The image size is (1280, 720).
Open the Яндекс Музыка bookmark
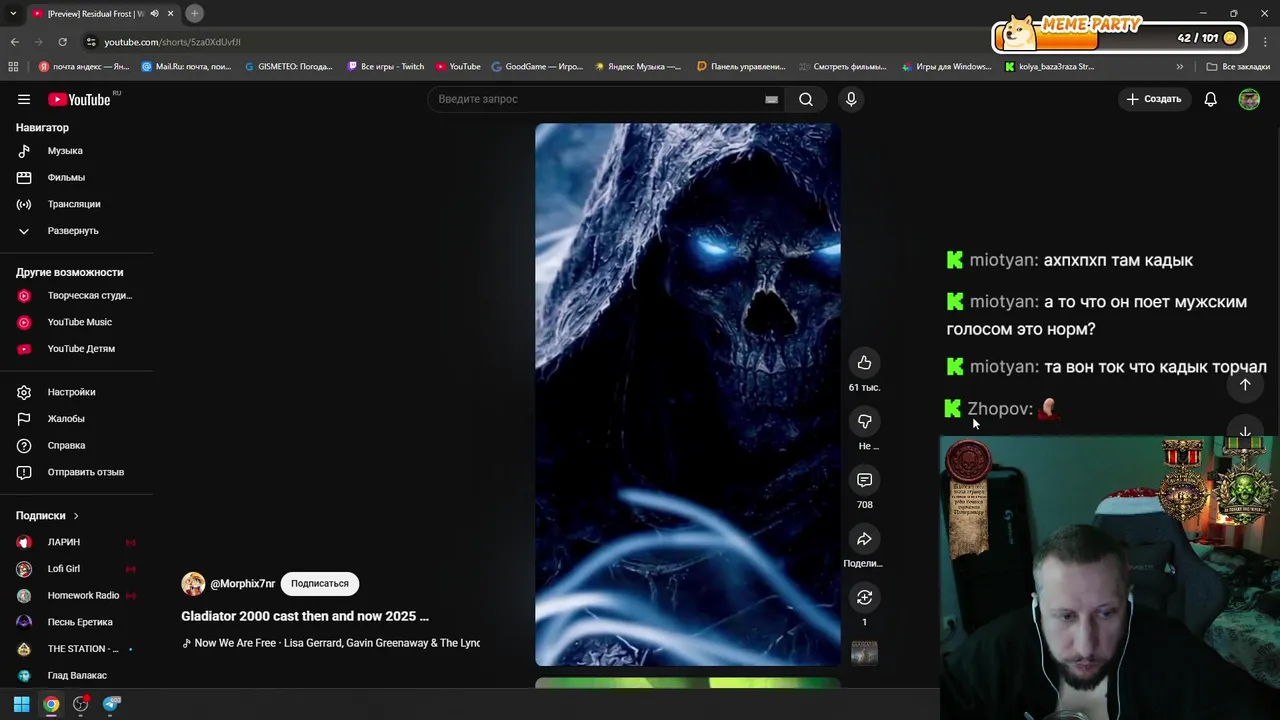pos(638,67)
